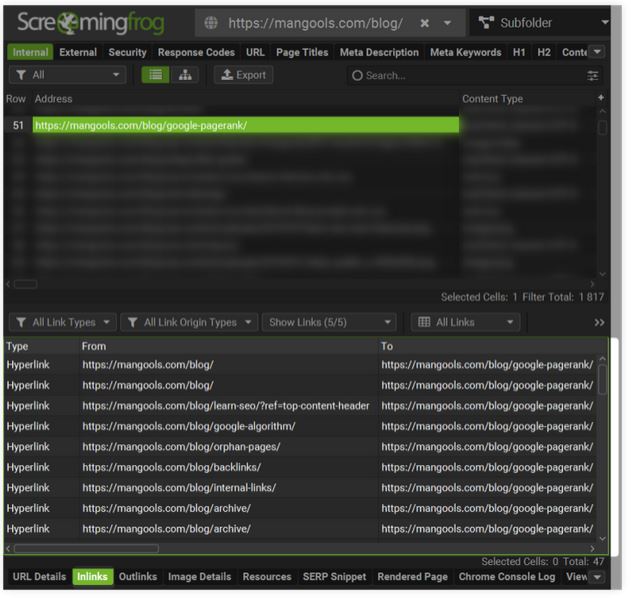
Task: Open the Image Details tab
Action: point(200,577)
